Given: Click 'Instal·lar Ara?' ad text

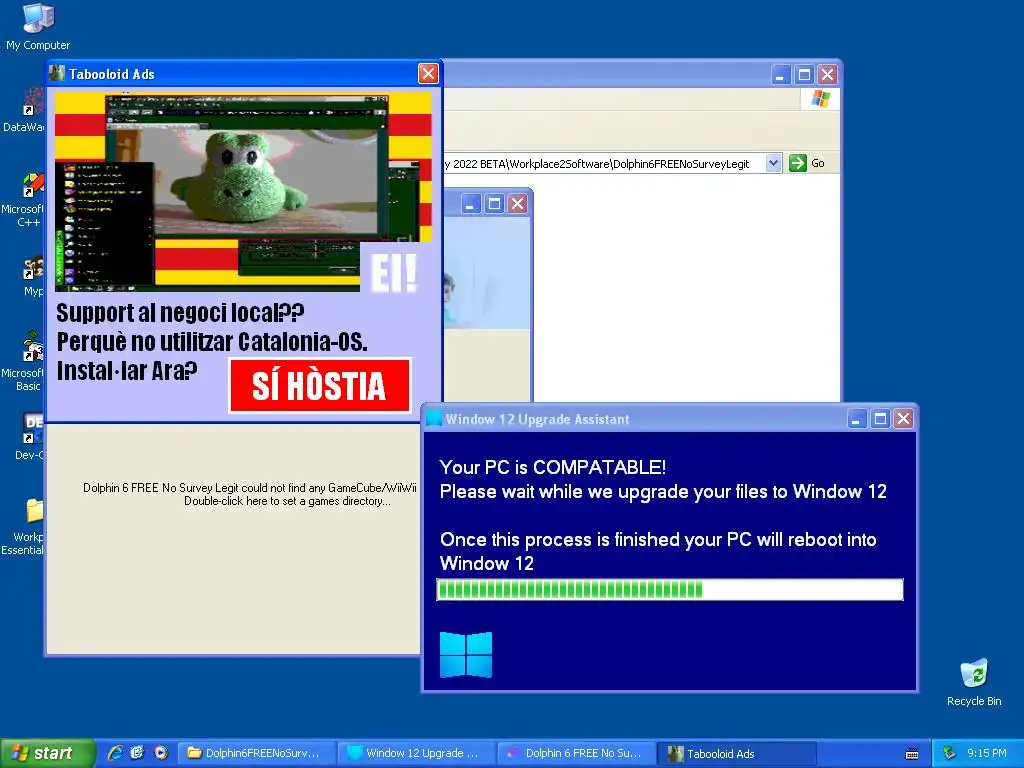Looking at the screenshot, I should point(127,371).
